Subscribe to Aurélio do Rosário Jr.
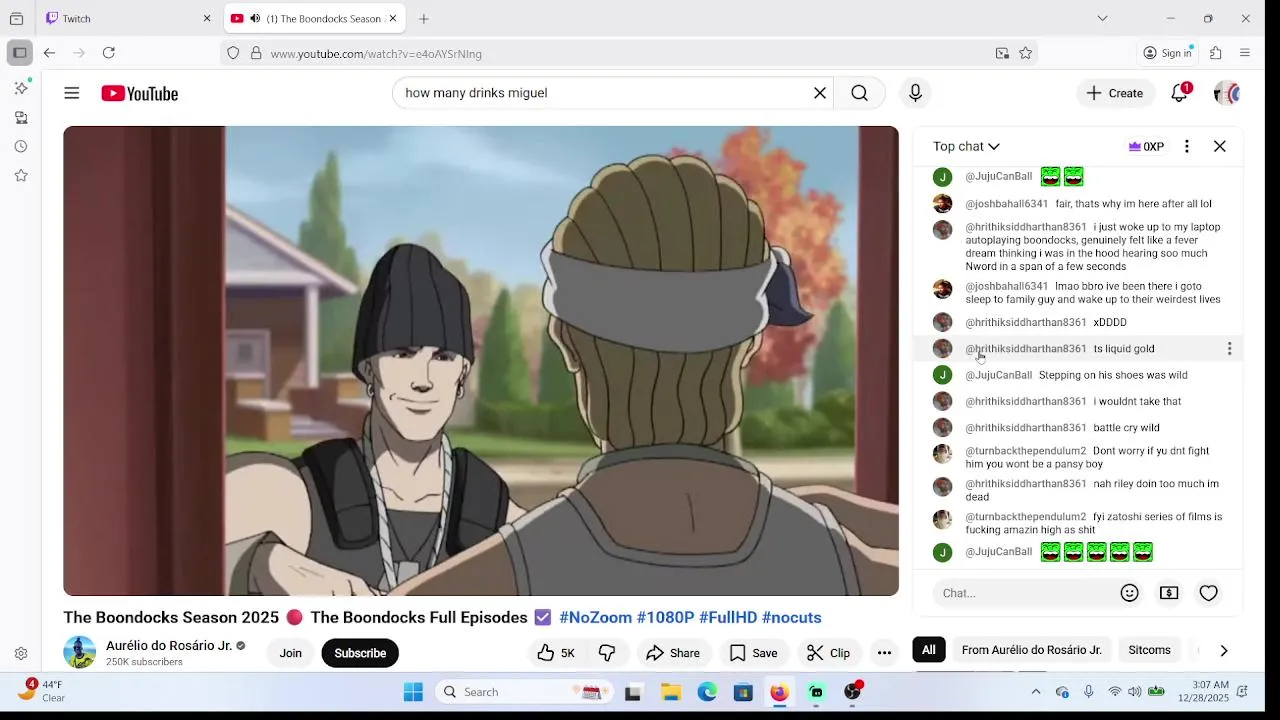Screen dimensions: 1280x720 point(360,653)
